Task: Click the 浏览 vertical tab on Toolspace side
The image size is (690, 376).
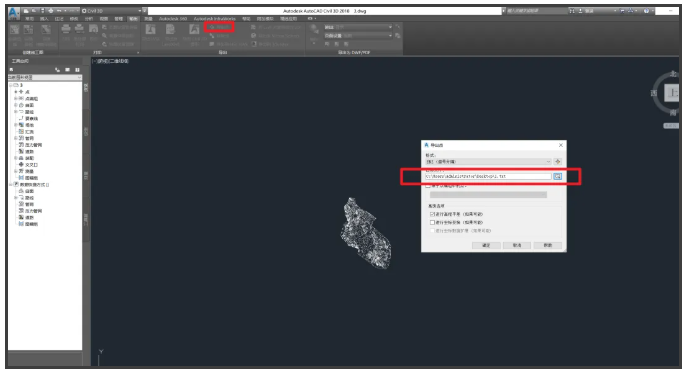Action: point(86,87)
